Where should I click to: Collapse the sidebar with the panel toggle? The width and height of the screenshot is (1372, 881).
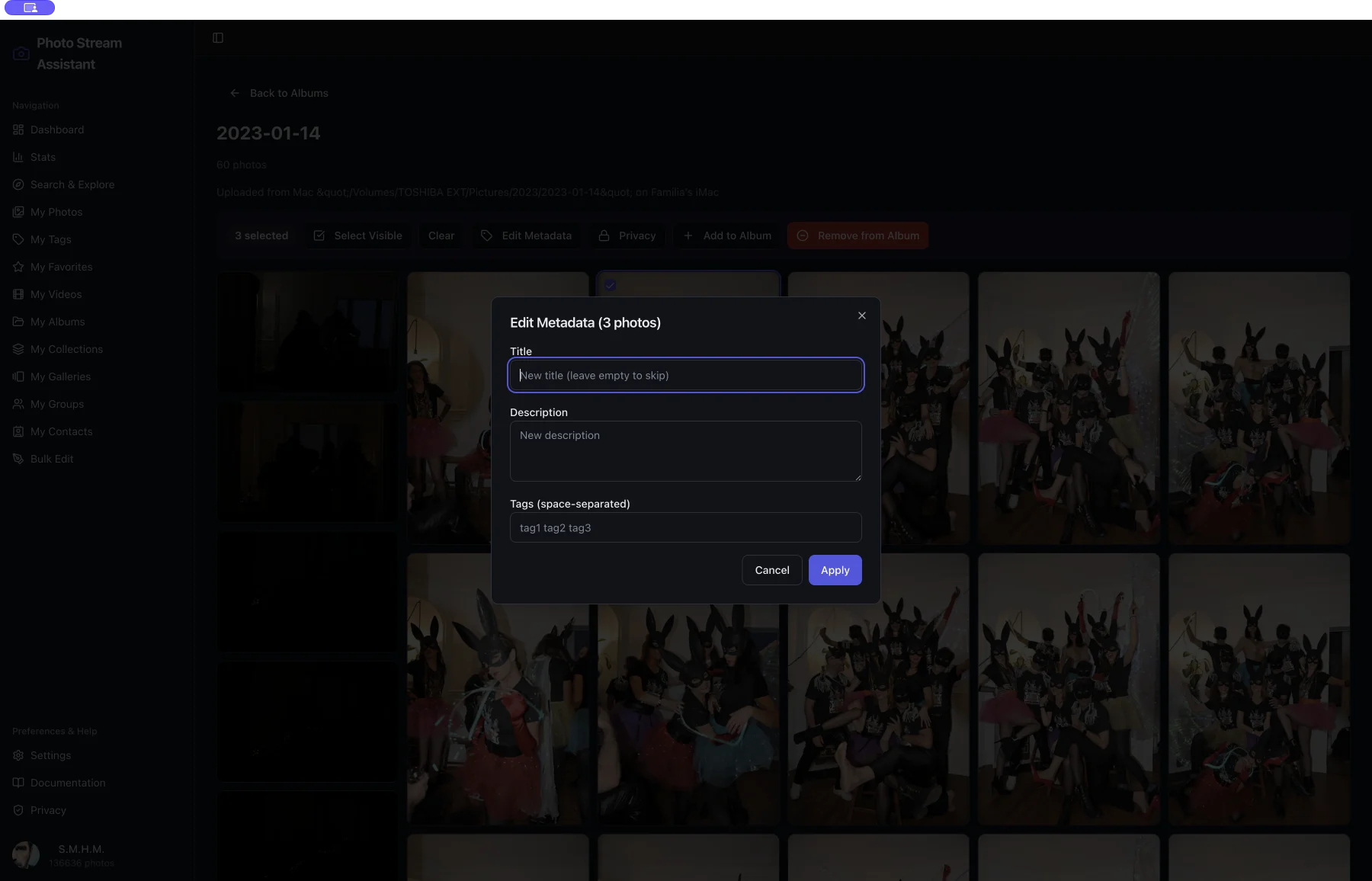218,37
